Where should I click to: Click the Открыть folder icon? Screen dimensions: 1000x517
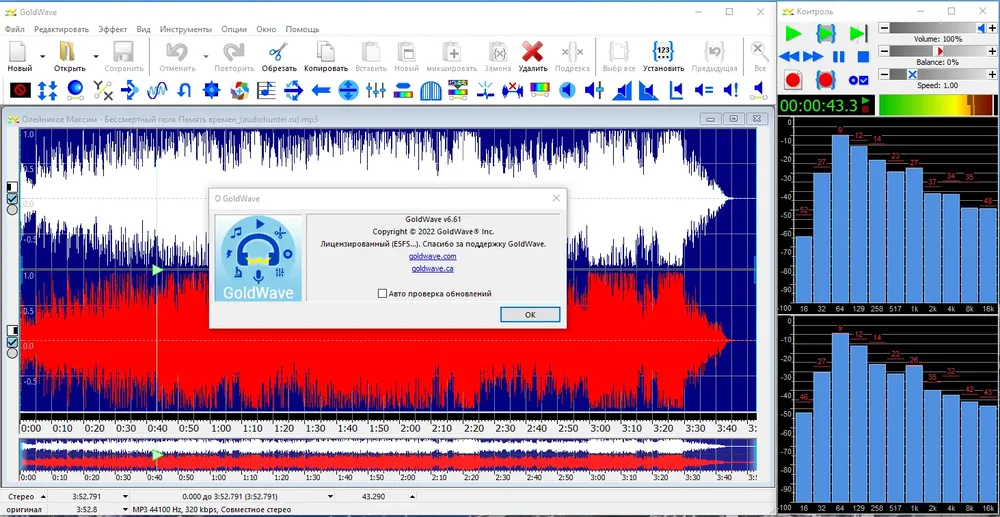coord(68,52)
